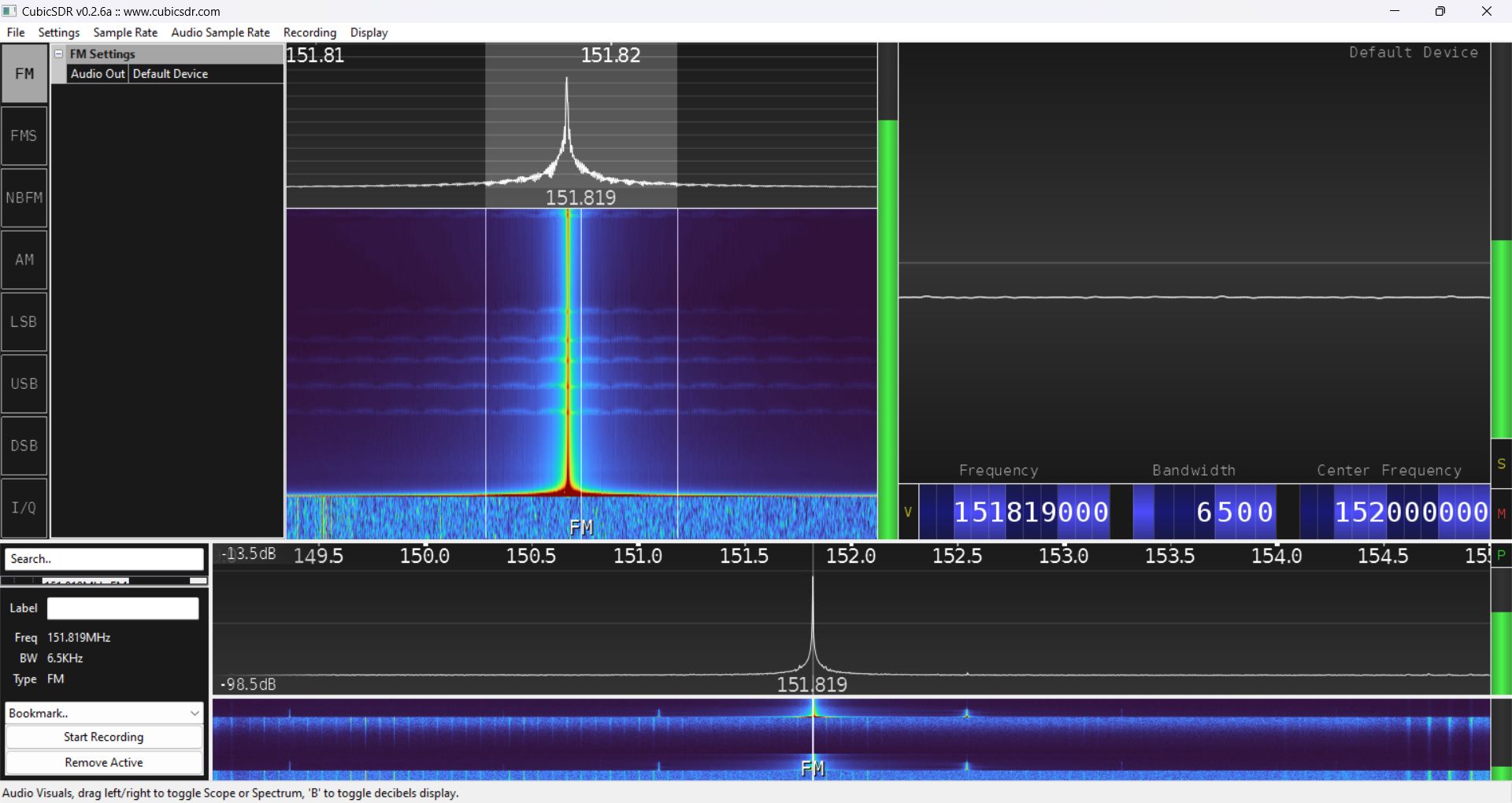Open the Recording menu
1512x803 pixels.
tap(309, 32)
